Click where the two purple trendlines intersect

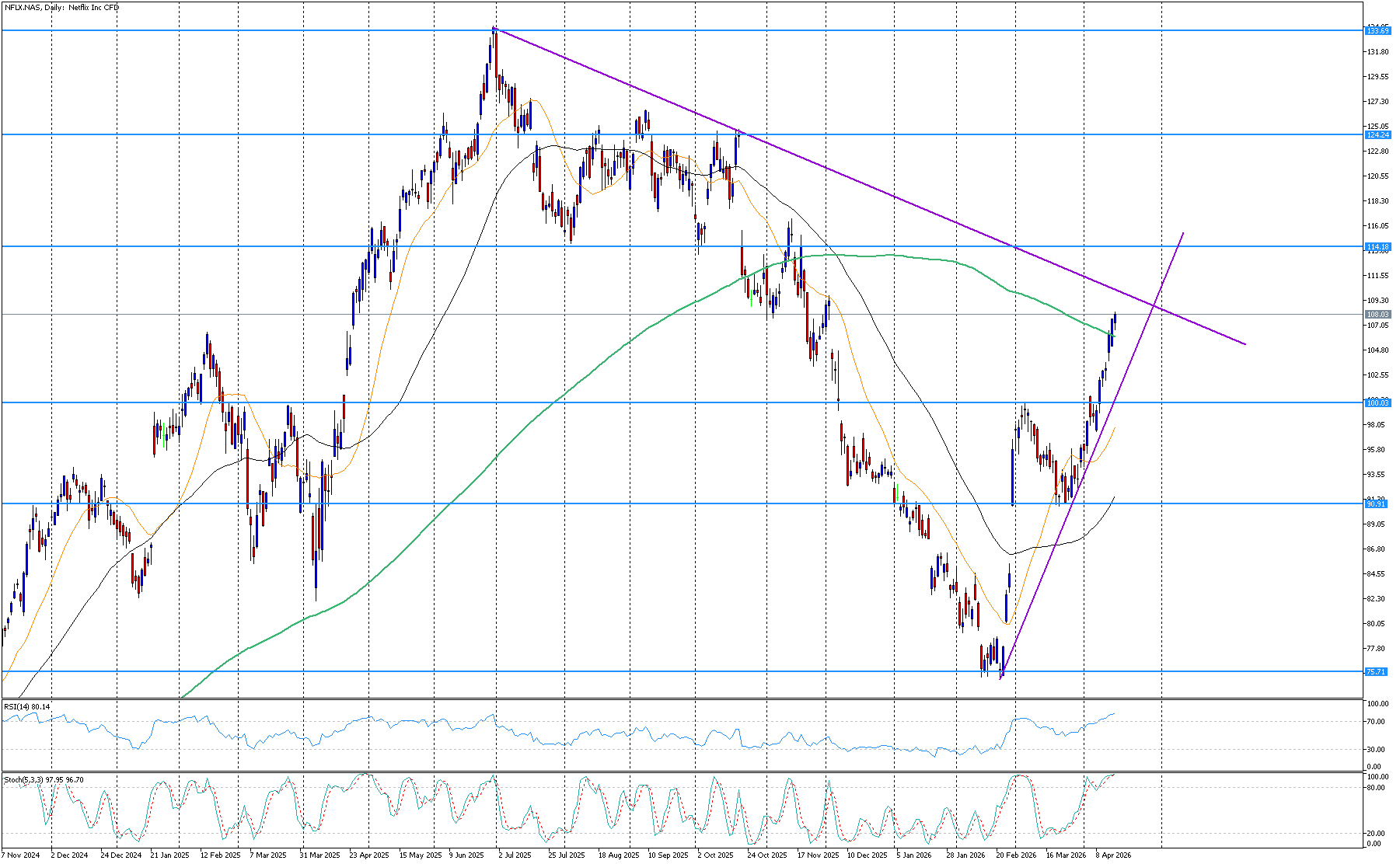coord(1157,308)
